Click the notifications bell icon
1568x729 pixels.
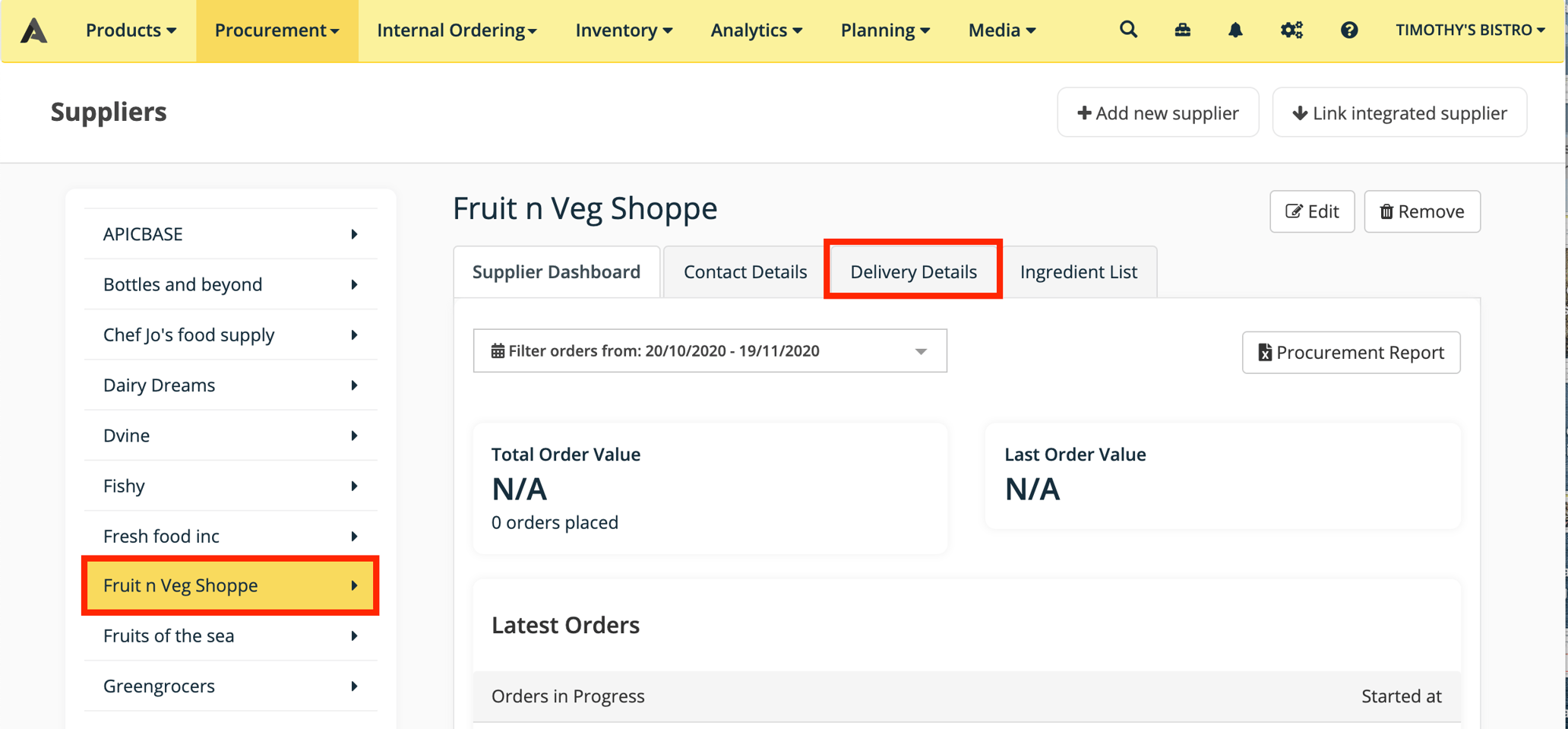[x=1236, y=30]
